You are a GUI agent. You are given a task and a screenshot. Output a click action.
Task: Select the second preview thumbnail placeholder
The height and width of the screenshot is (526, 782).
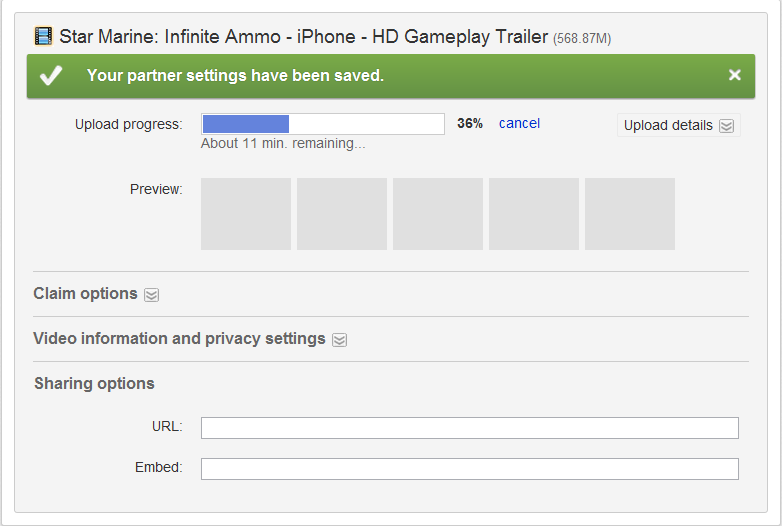point(342,214)
